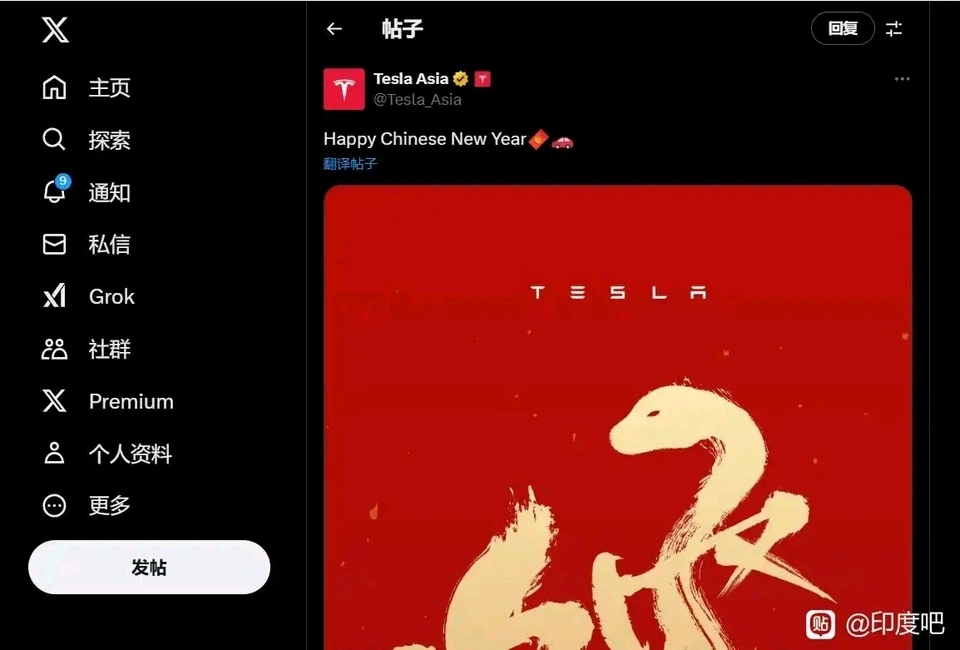
Task: Click 翻译帖子 translate post link
Action: click(x=350, y=163)
